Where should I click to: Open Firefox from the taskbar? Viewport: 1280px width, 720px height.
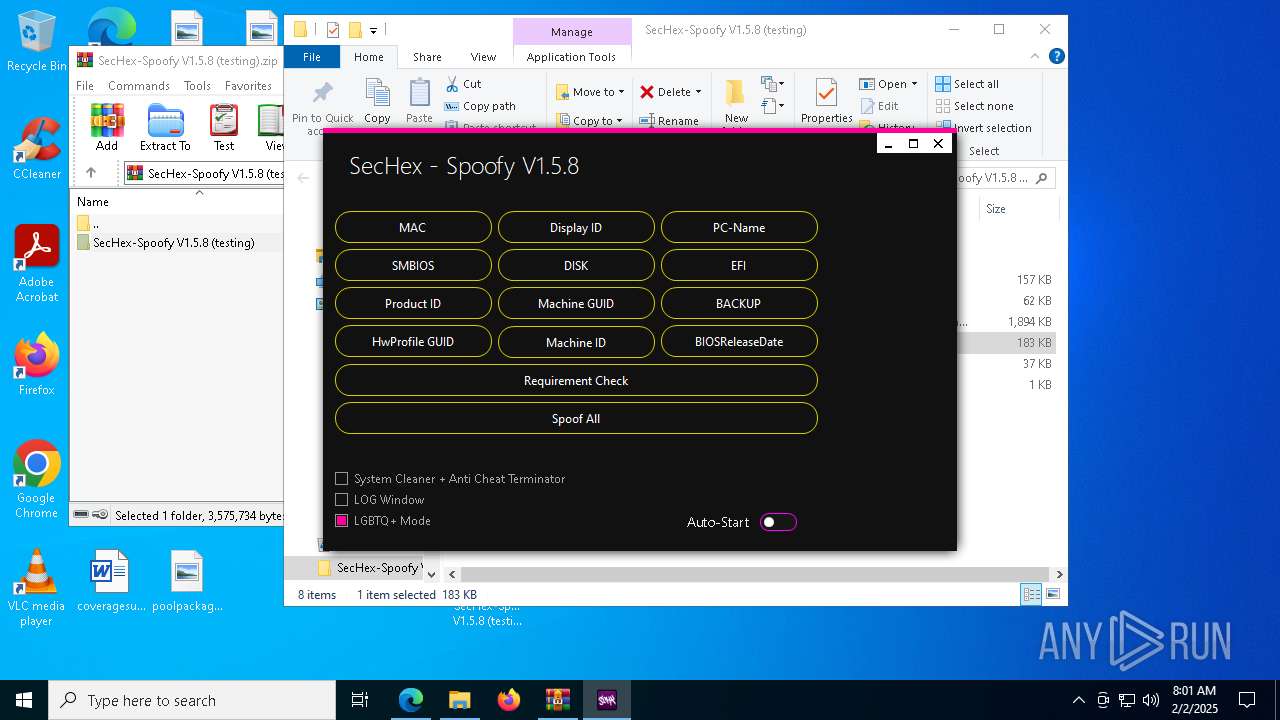pyautogui.click(x=509, y=700)
